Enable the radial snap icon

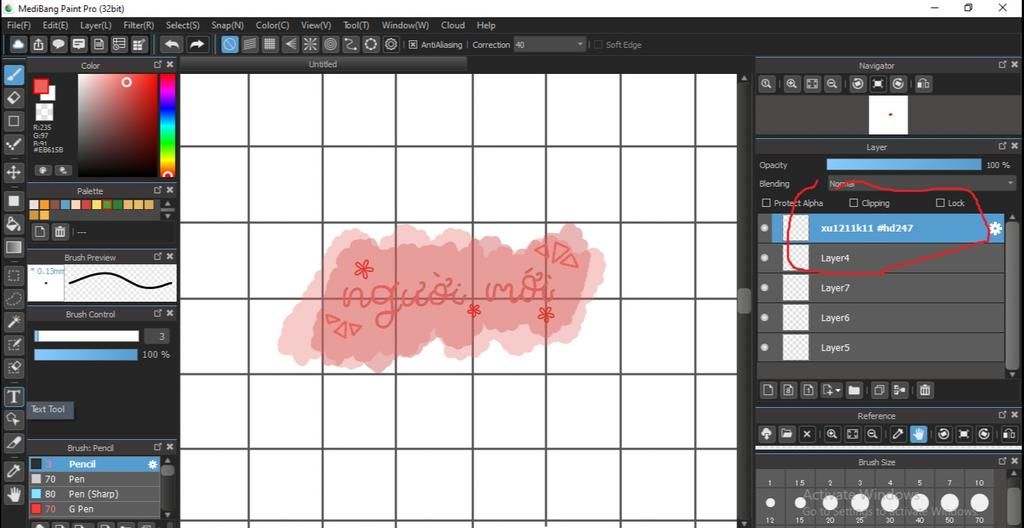click(310, 44)
